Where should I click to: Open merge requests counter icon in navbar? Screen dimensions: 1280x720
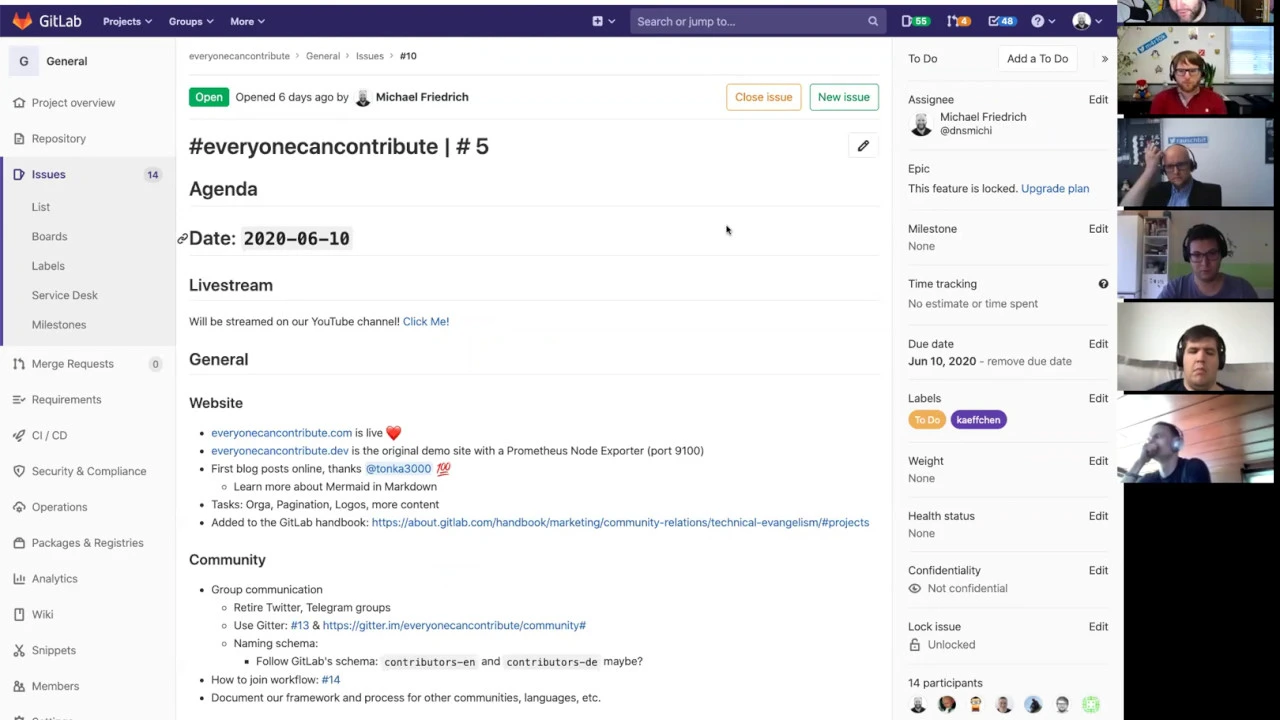[958, 21]
